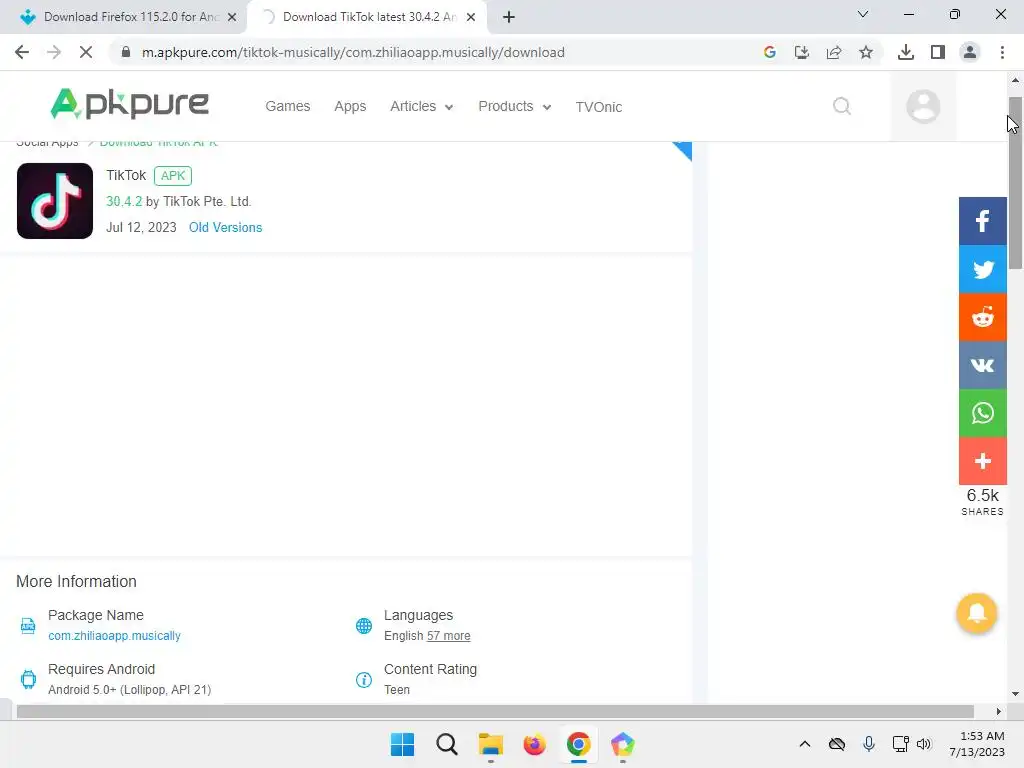Click the 30.4.2 version link
Viewport: 1024px width, 768px height.
[x=124, y=201]
